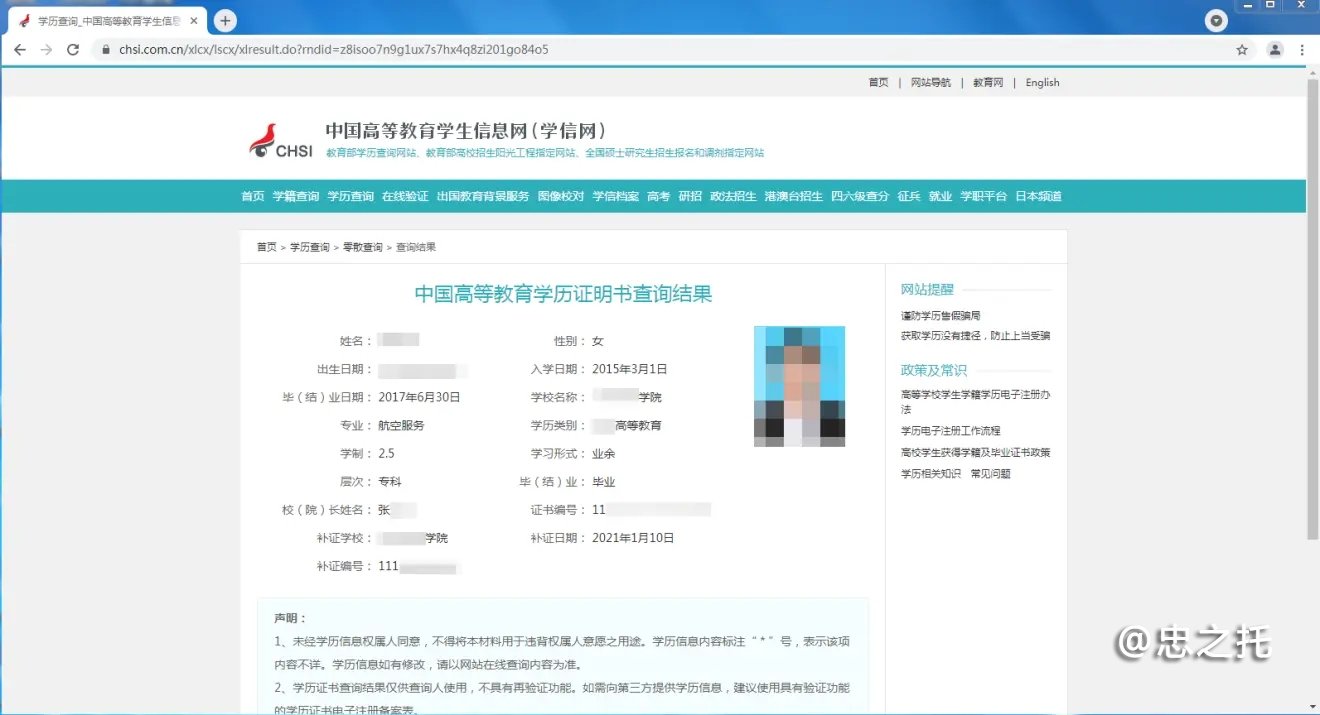
Task: Click 教育网 link at top
Action: pos(988,83)
